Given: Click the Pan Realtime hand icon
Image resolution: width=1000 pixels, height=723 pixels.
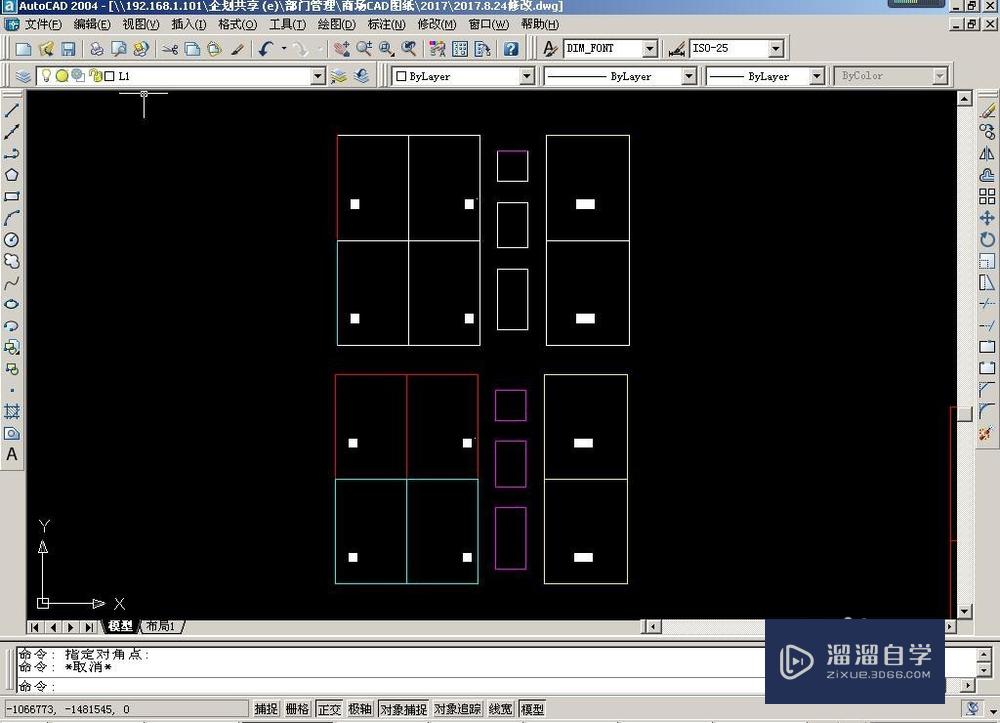Looking at the screenshot, I should point(342,49).
